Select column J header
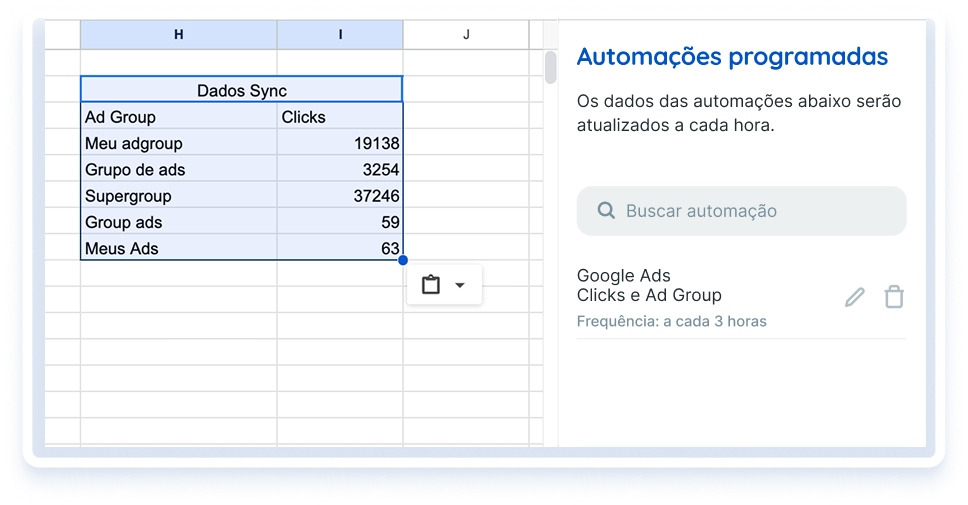Image resolution: width=968 pixels, height=505 pixels. click(x=466, y=35)
